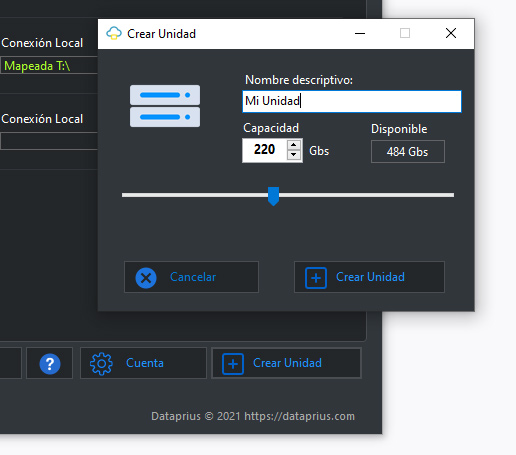This screenshot has height=455, width=516.
Task: Click the plus icon in the dialog's Crear Unidad
Action: click(x=316, y=278)
